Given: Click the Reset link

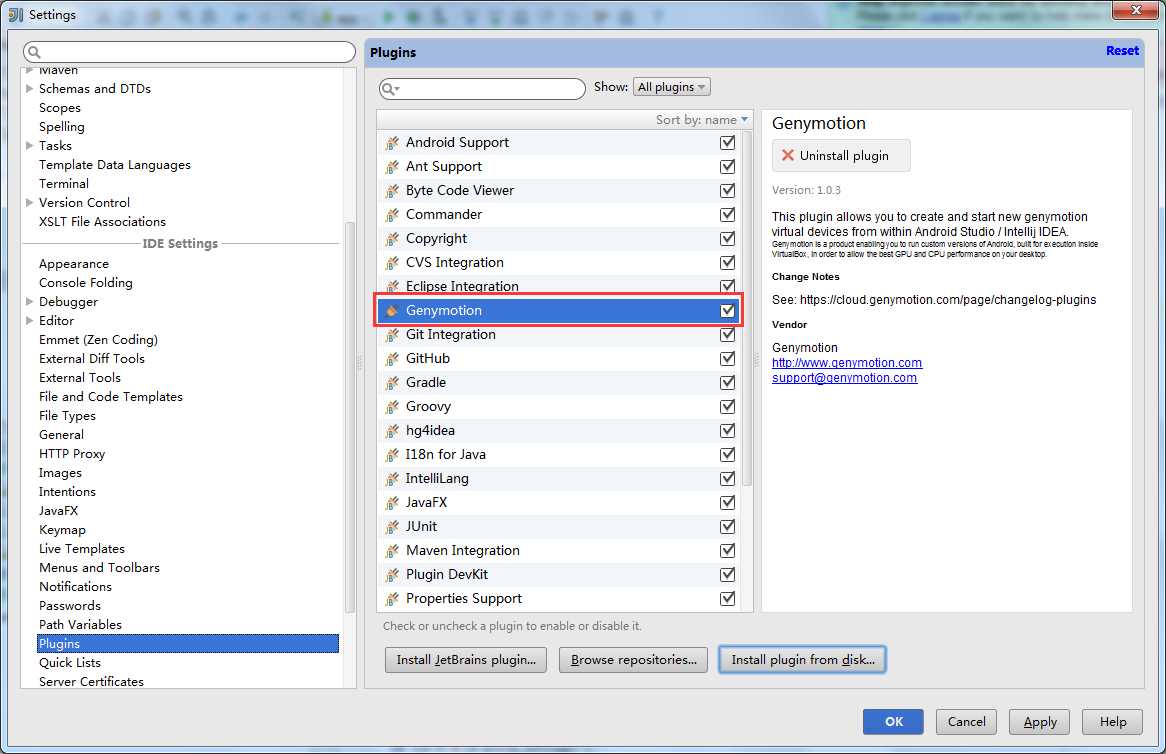Looking at the screenshot, I should (1122, 51).
